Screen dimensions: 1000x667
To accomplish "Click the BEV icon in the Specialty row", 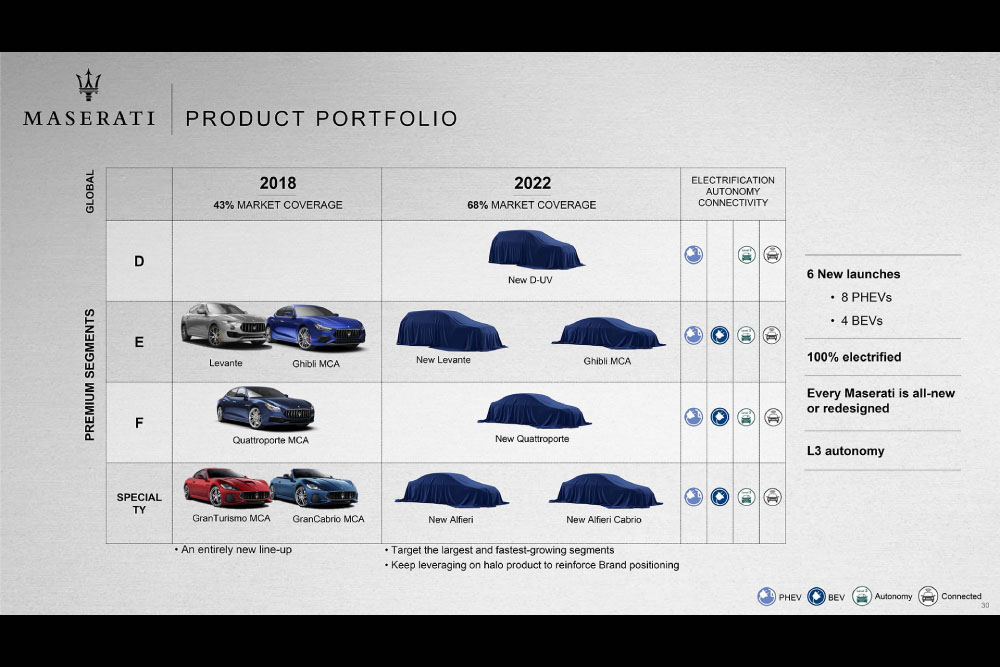I will (x=719, y=496).
